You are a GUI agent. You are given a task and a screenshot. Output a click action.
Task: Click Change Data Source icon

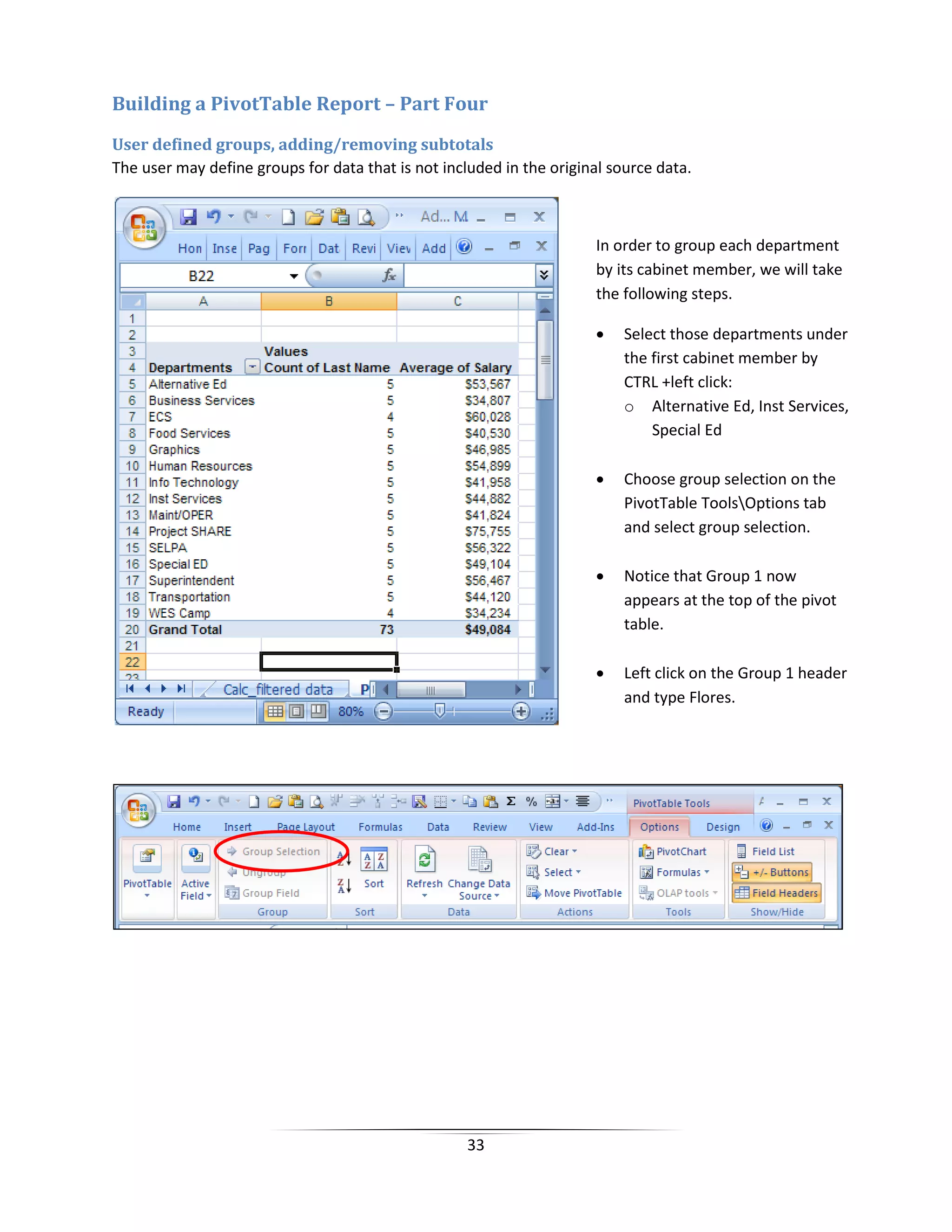479,860
